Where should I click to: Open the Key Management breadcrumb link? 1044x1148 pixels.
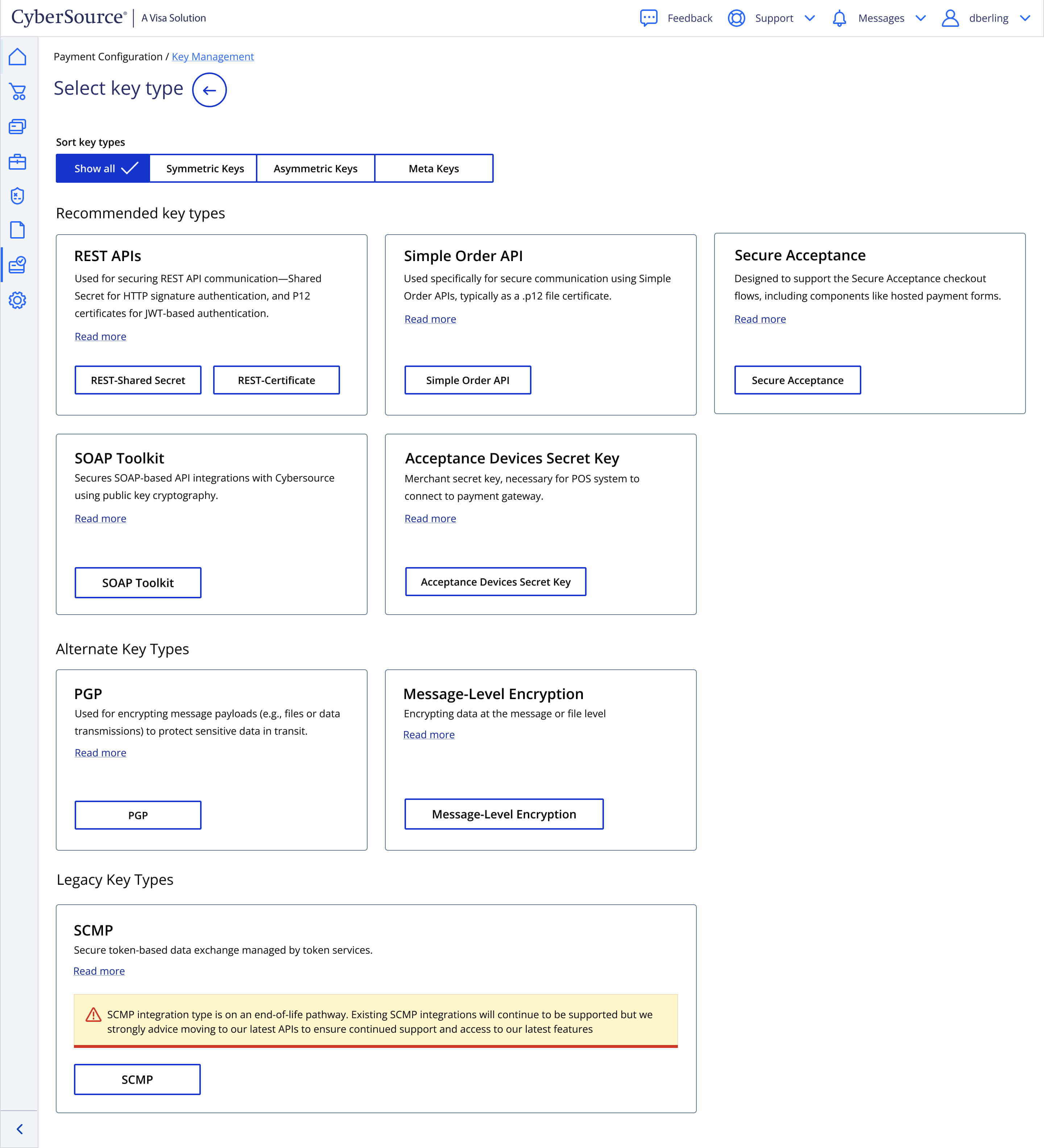[x=212, y=57]
